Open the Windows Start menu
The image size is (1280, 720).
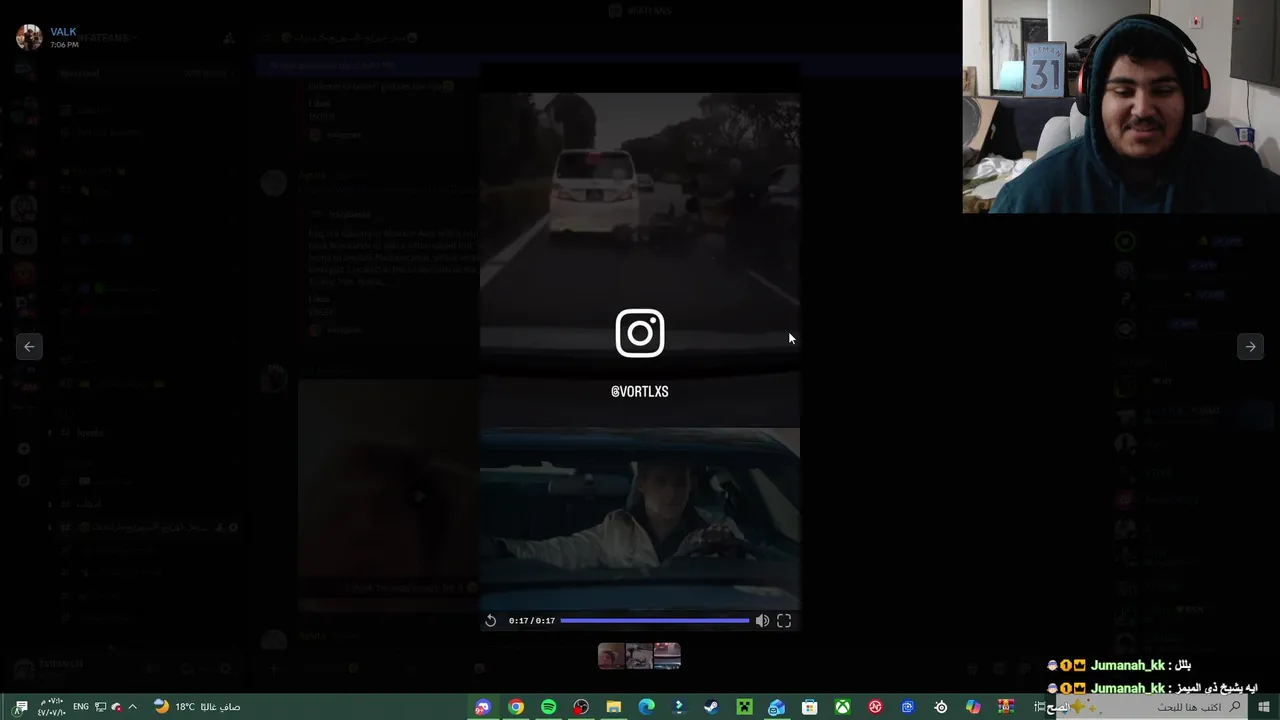[1264, 707]
